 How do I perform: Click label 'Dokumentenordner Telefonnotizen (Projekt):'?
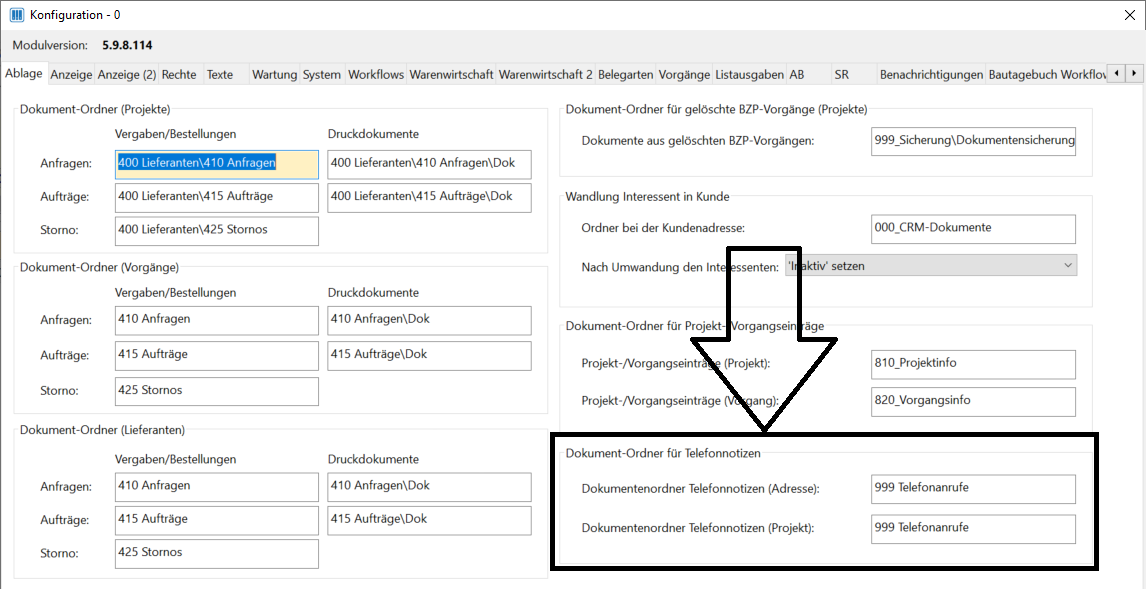coord(698,528)
